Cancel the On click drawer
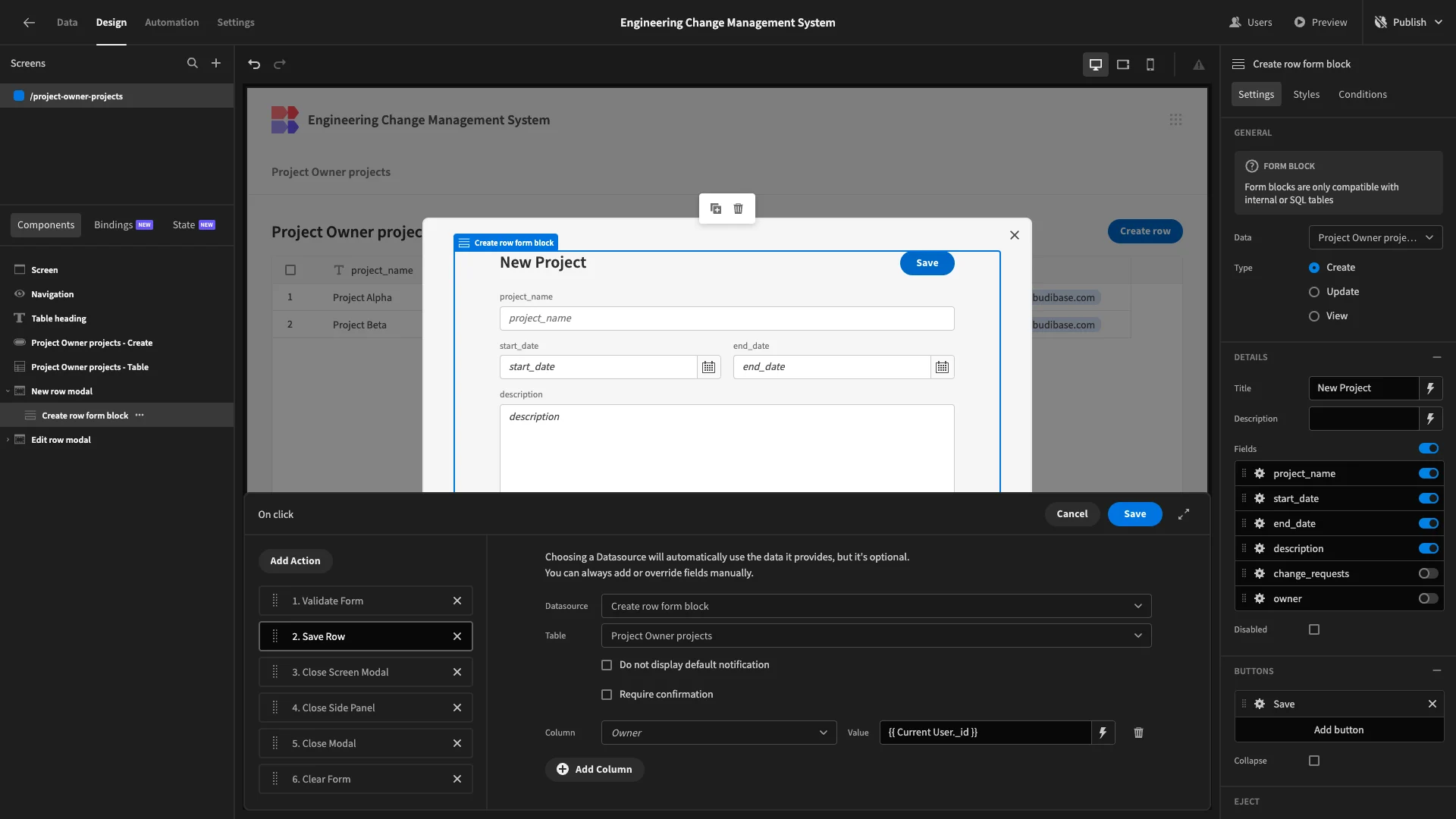 point(1072,514)
